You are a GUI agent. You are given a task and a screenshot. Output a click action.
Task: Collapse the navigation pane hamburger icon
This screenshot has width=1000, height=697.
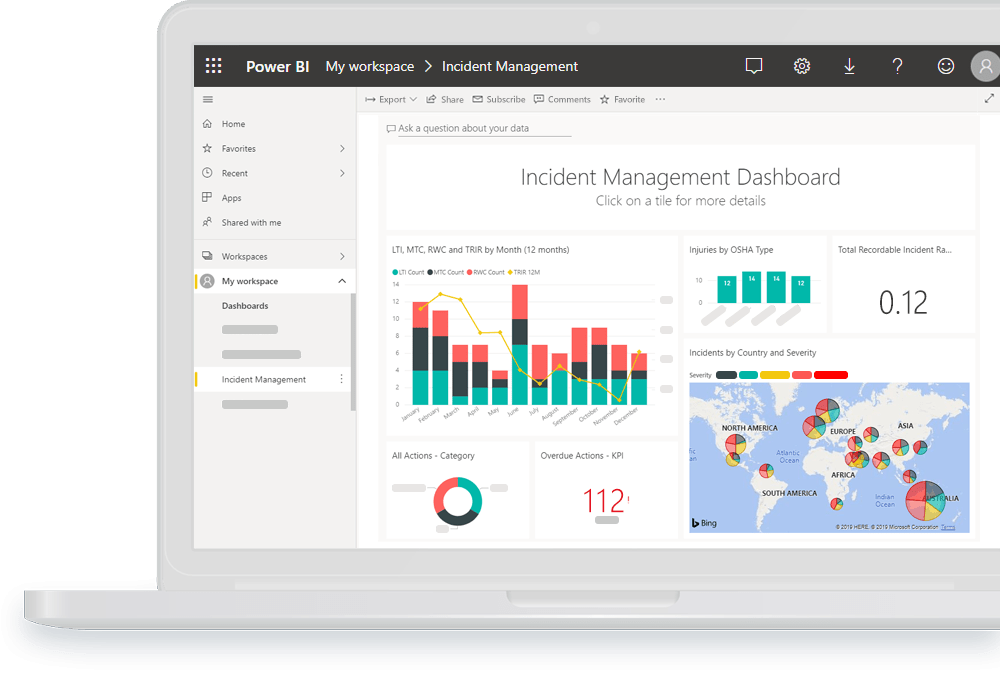click(x=208, y=99)
